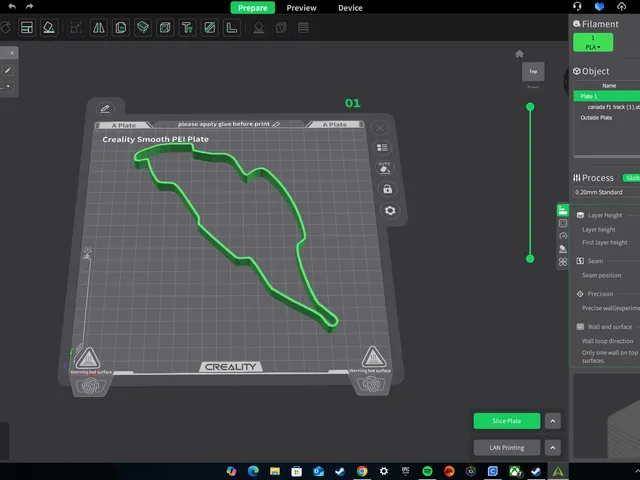
Task: Toggle the Global process switch
Action: click(x=631, y=178)
